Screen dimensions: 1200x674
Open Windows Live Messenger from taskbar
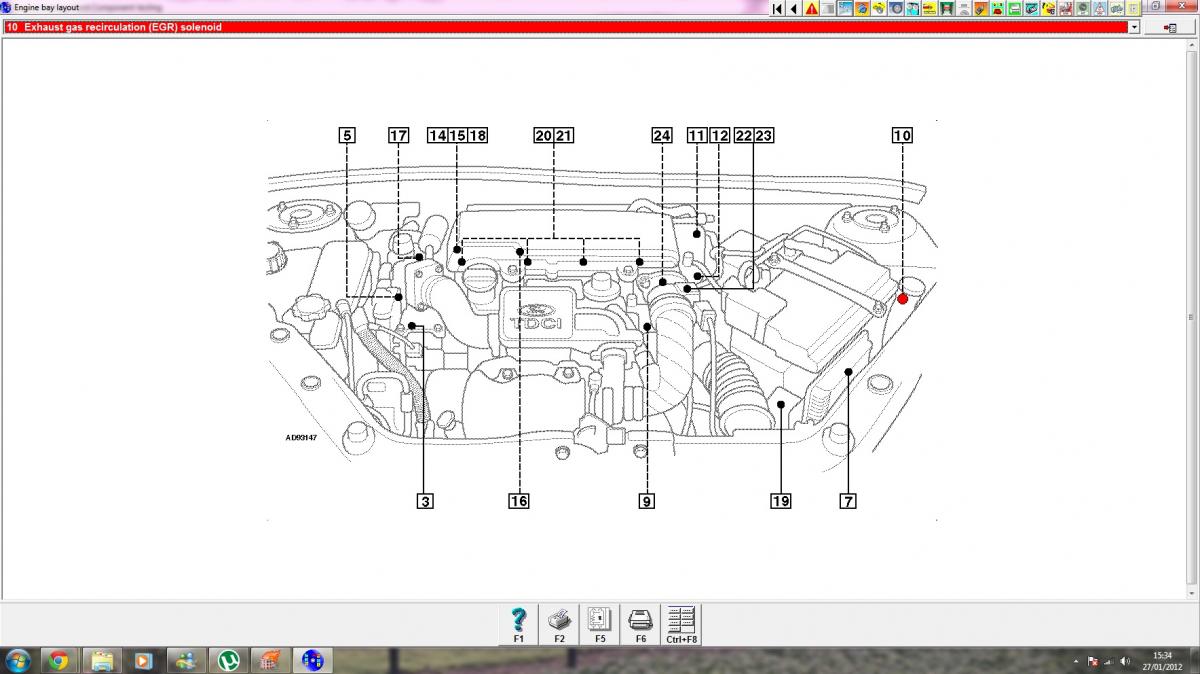pos(186,660)
